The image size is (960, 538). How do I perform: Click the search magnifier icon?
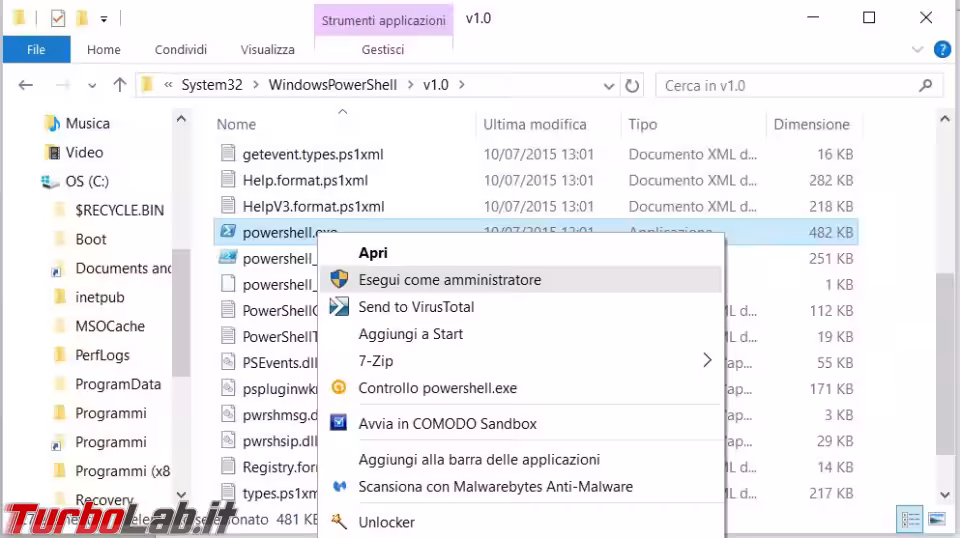[x=925, y=86]
